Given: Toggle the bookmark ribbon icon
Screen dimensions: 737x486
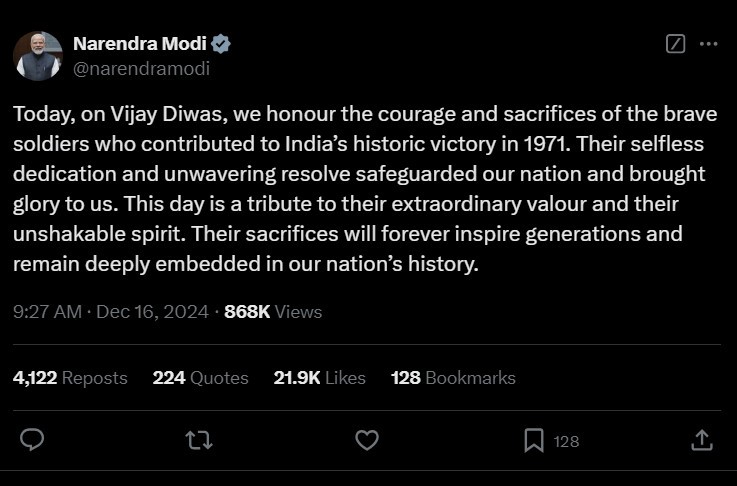Looking at the screenshot, I should coord(534,440).
